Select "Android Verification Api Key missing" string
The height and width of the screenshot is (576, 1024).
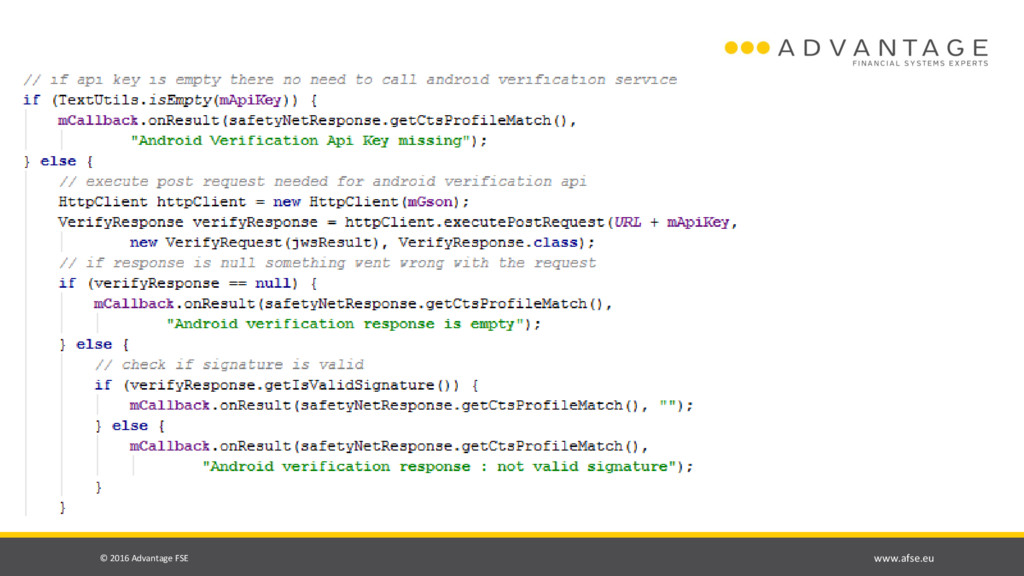(x=301, y=140)
